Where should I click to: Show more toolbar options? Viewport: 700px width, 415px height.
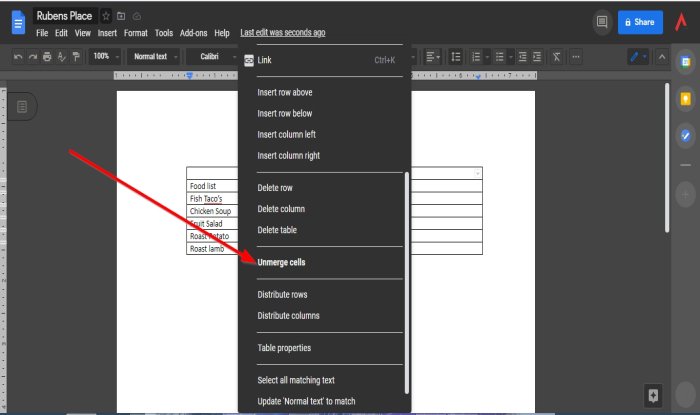click(x=576, y=57)
